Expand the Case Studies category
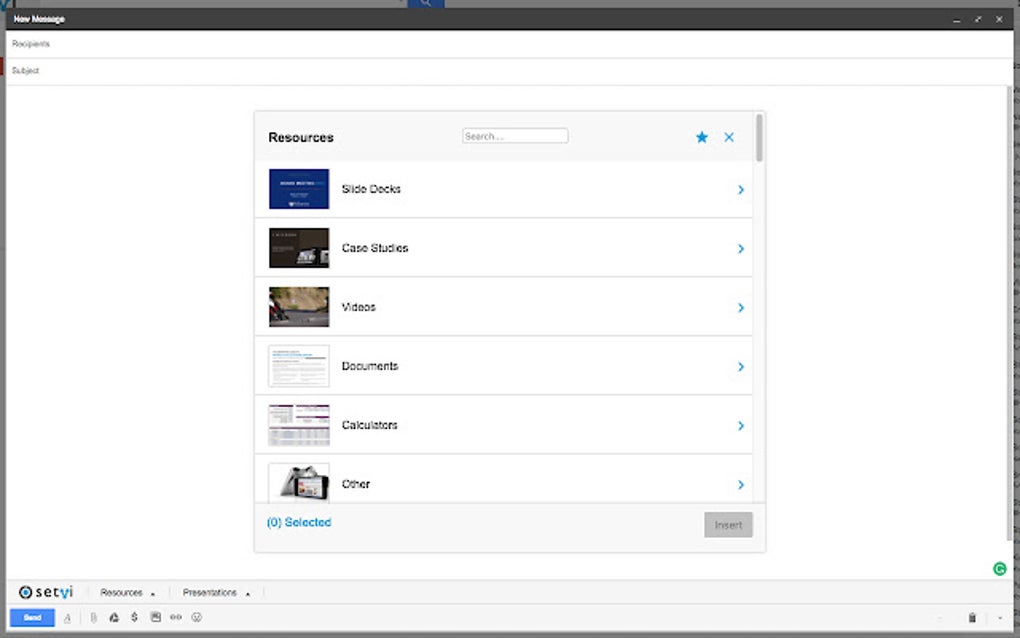 pyautogui.click(x=741, y=248)
